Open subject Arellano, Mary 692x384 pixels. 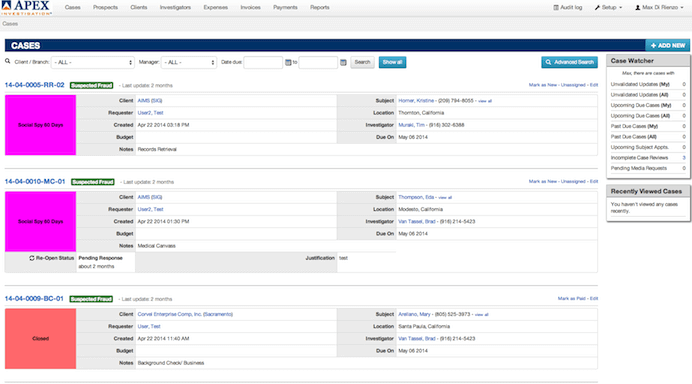click(x=414, y=314)
